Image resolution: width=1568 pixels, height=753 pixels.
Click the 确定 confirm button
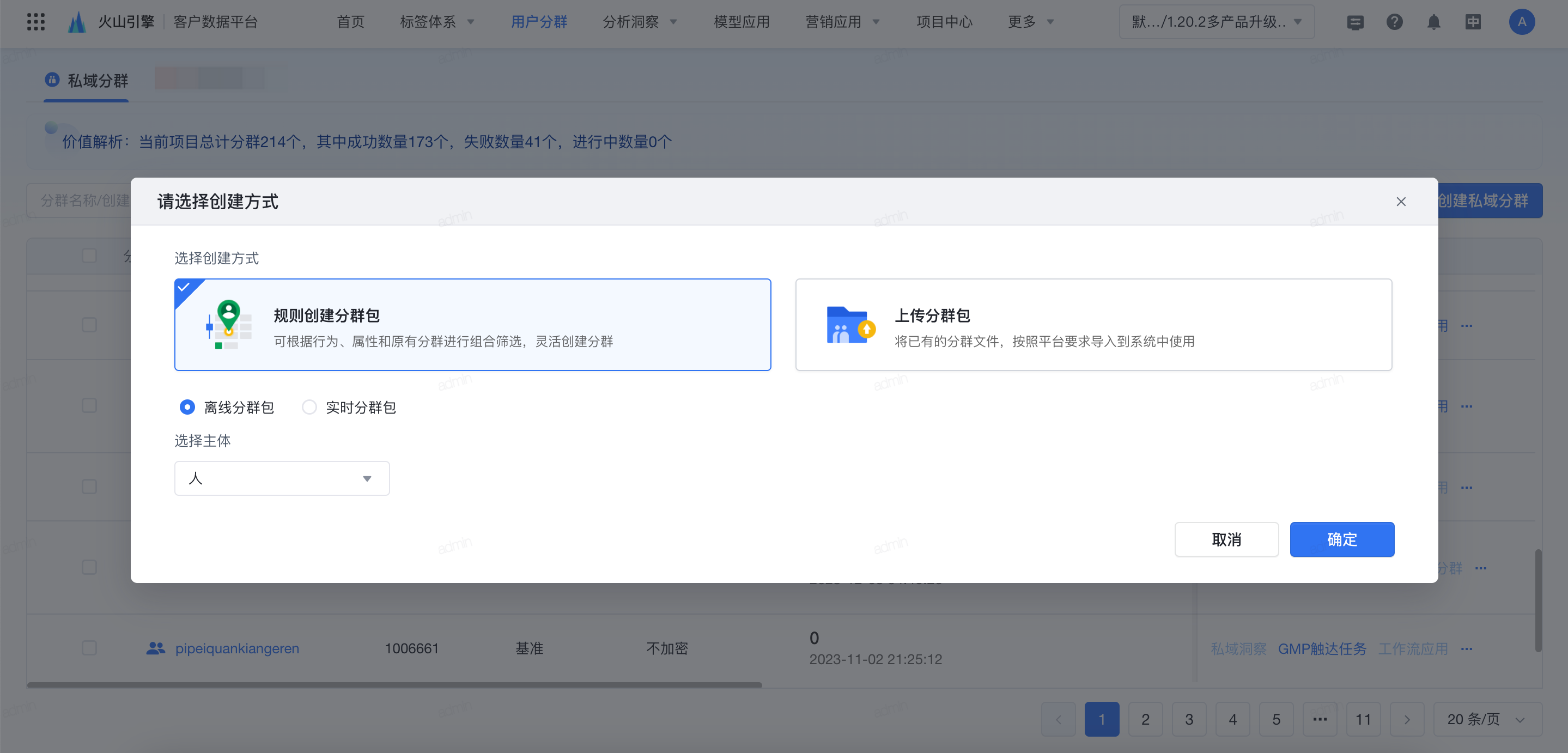pos(1341,539)
